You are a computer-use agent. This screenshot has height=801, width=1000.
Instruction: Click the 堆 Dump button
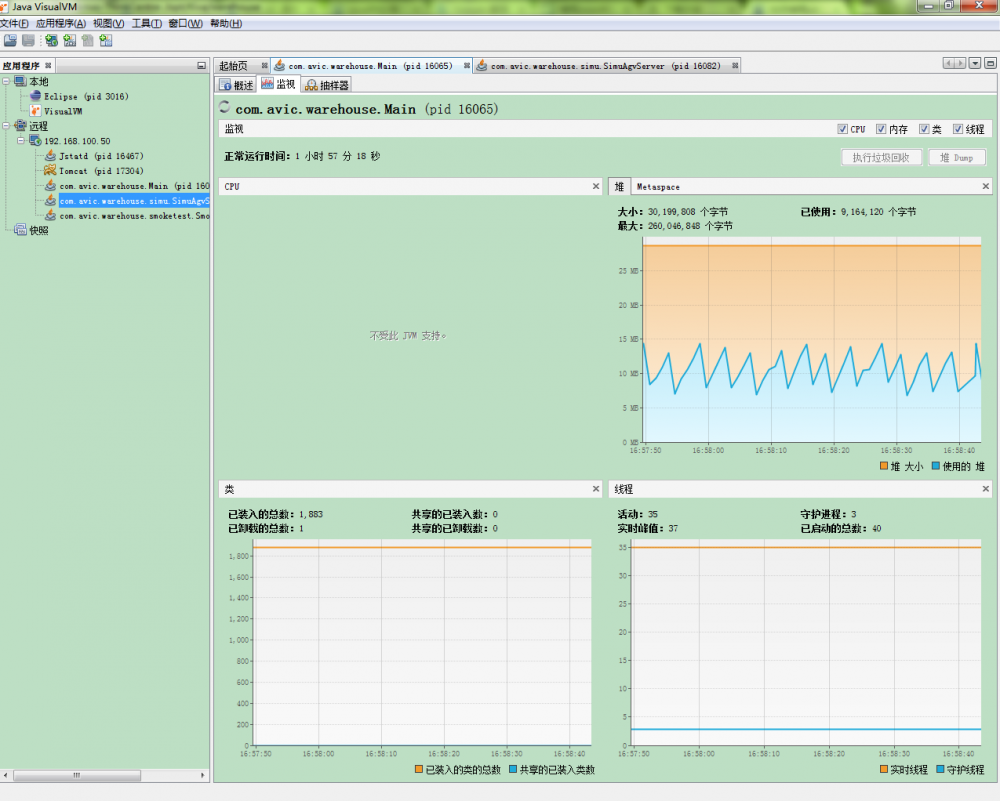958,157
